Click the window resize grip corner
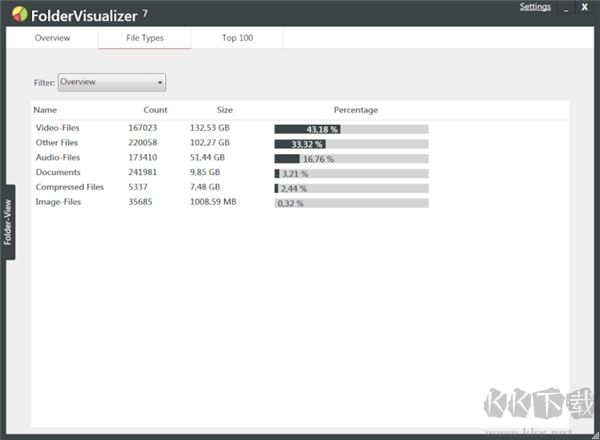Viewport: 600px width, 440px height. click(x=595, y=435)
